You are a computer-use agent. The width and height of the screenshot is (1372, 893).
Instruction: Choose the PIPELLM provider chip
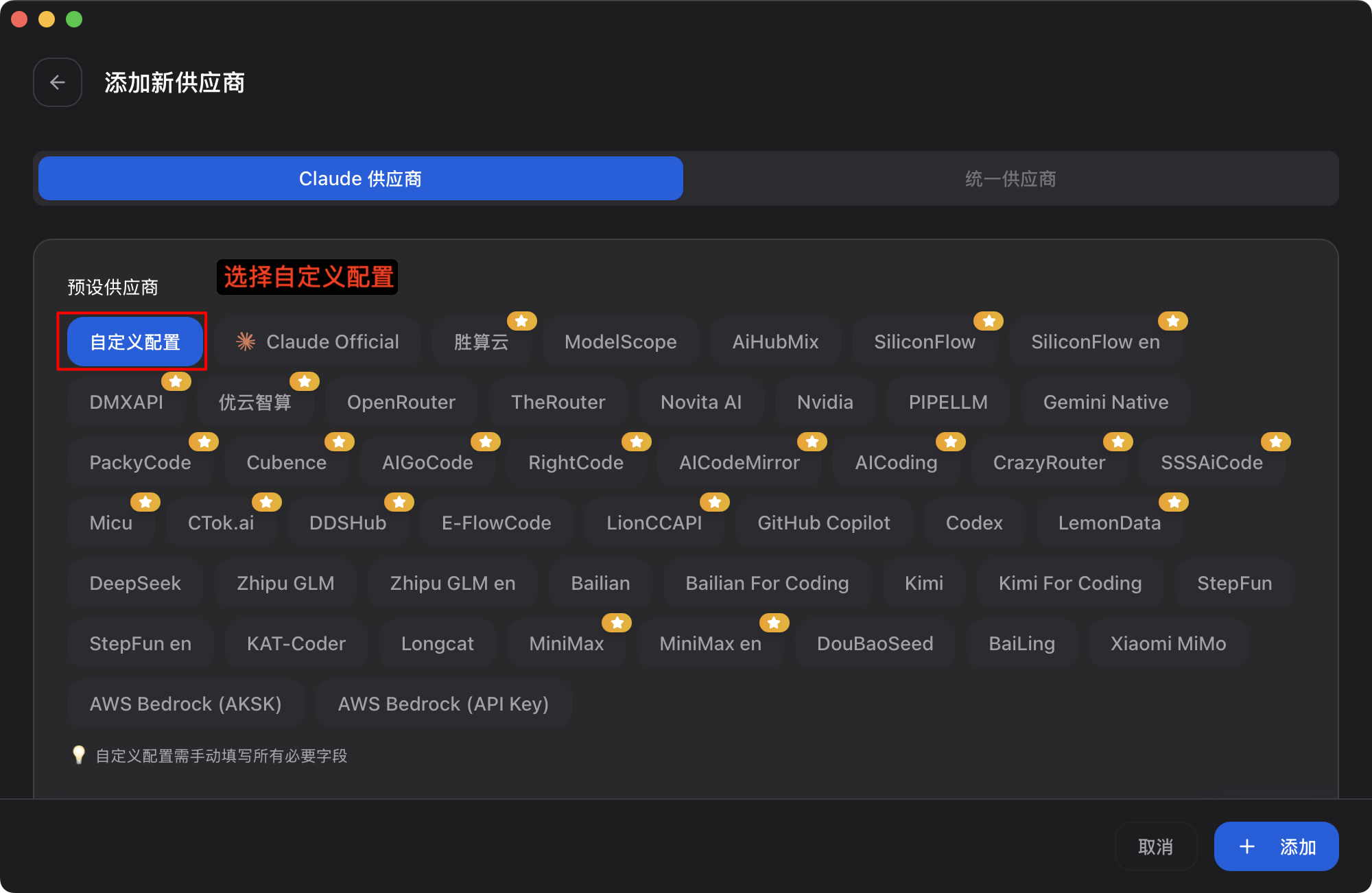tap(949, 402)
